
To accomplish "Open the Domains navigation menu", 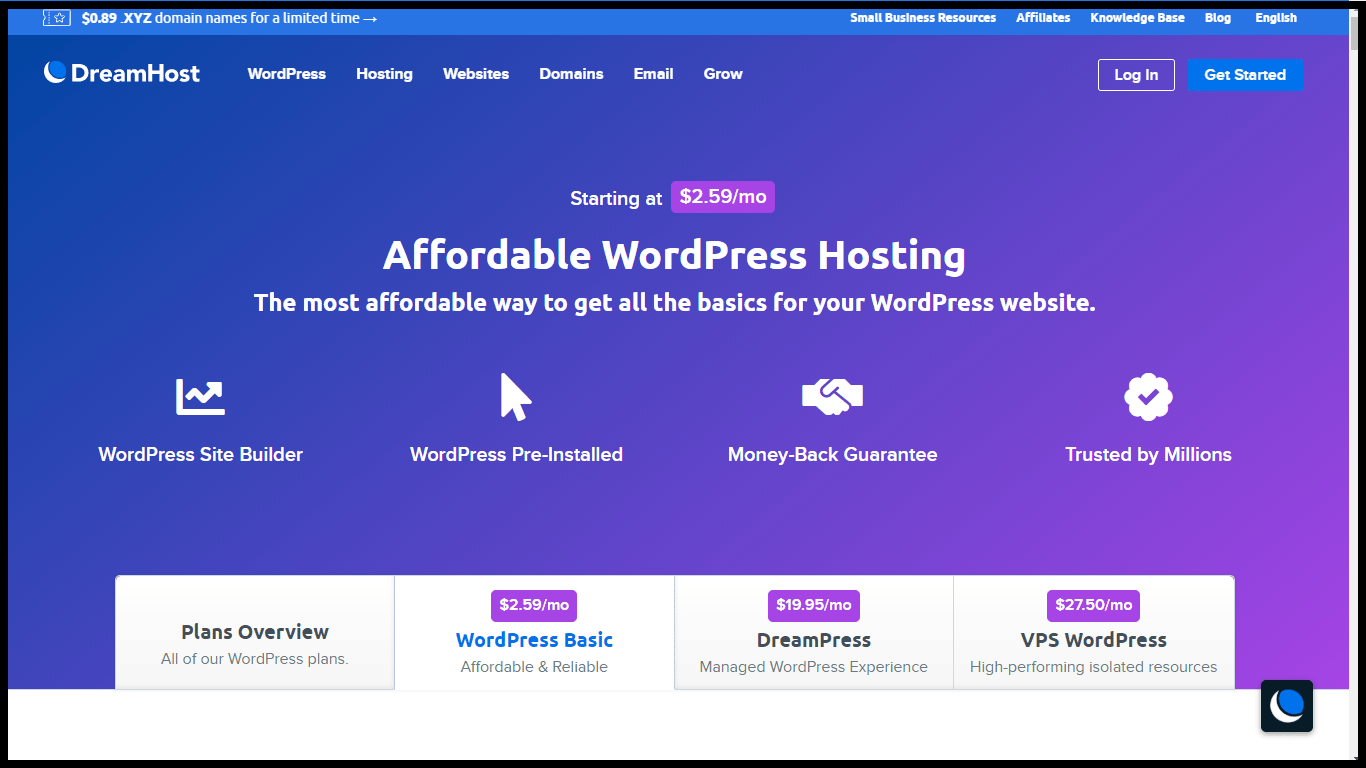I will pyautogui.click(x=571, y=74).
